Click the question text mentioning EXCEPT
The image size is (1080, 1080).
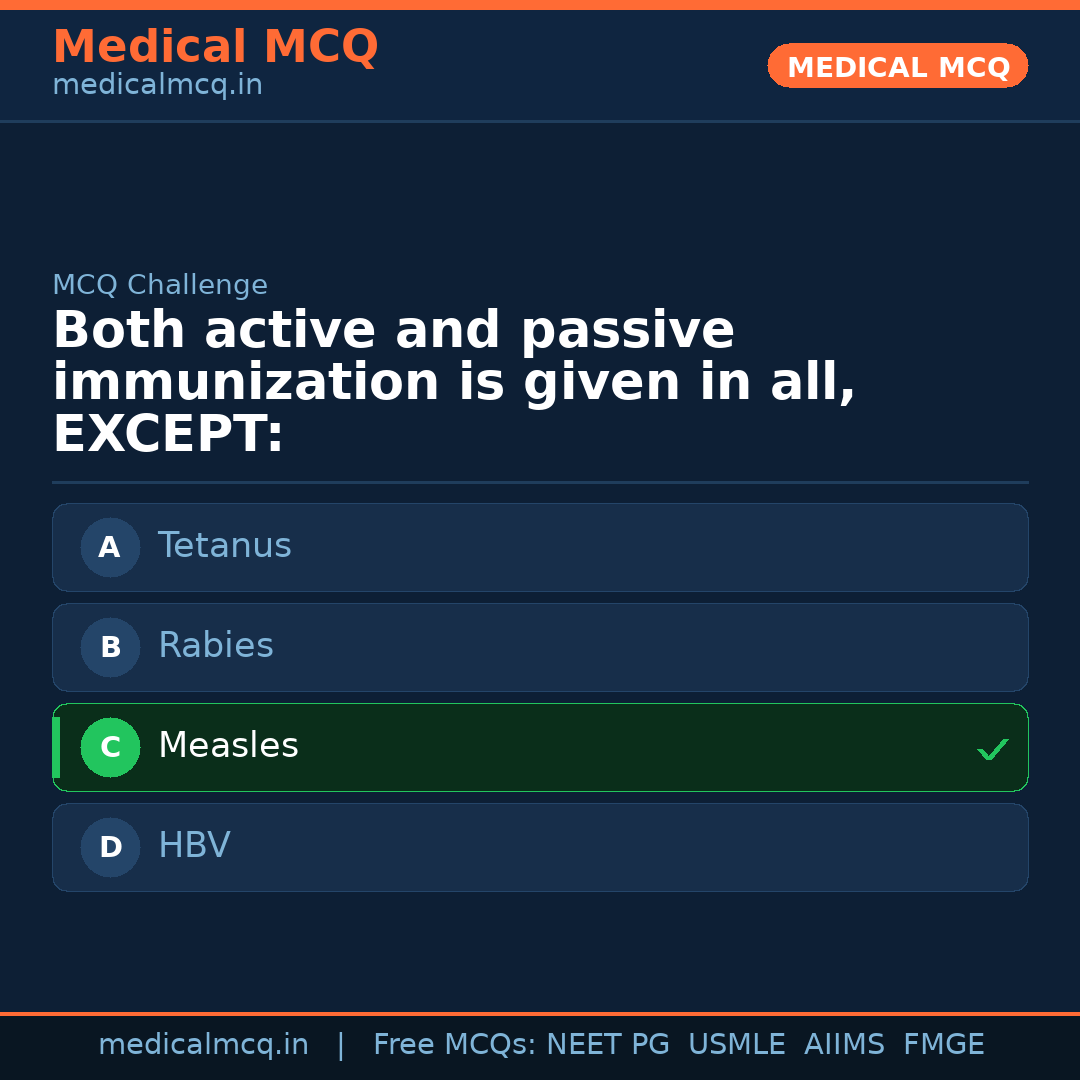click(453, 382)
